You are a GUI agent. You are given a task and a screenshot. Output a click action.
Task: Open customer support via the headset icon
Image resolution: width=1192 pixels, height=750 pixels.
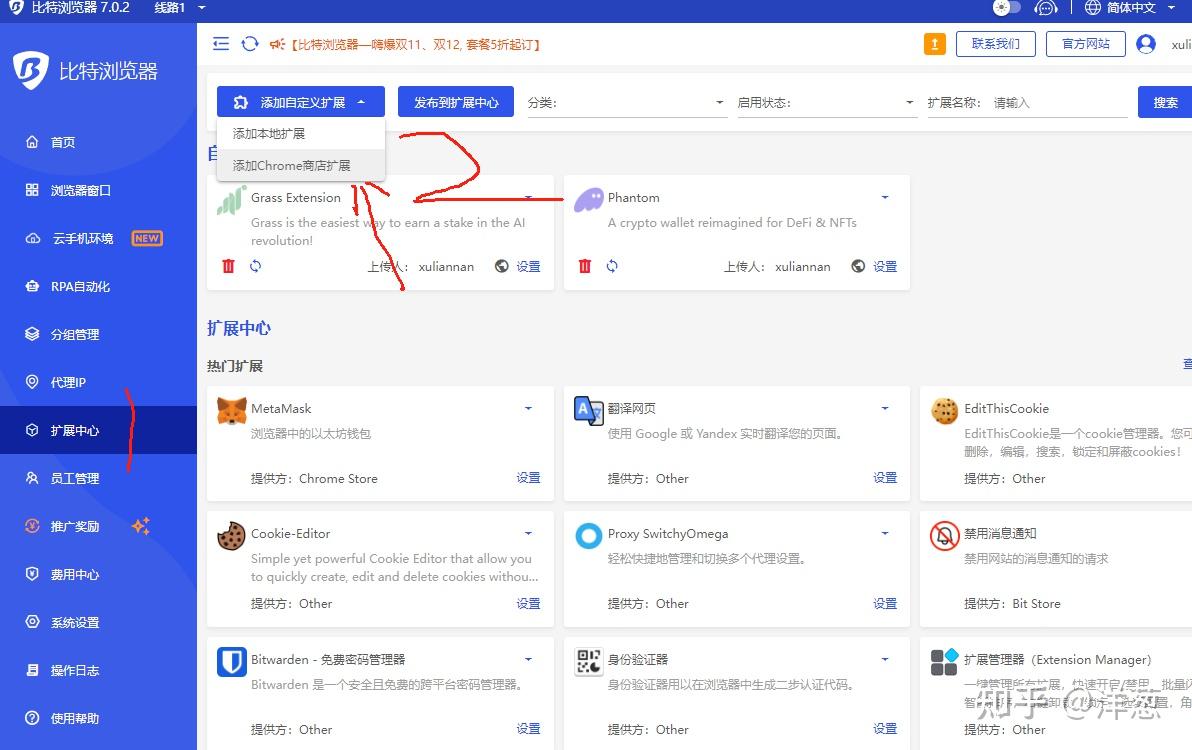tap(1046, 8)
